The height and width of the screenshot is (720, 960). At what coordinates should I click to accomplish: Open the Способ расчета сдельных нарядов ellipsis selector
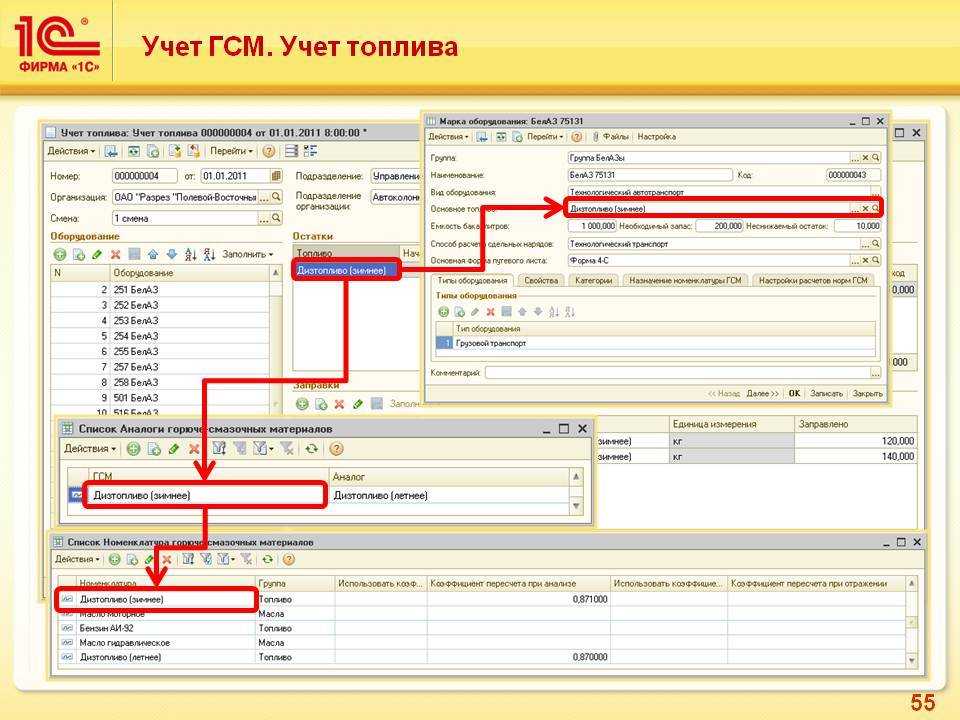pos(865,244)
